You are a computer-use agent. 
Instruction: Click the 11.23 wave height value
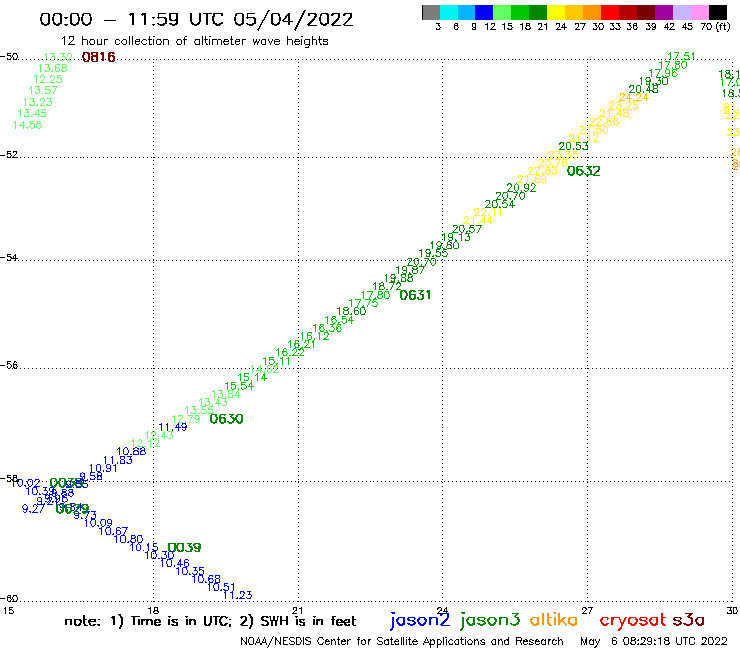pyautogui.click(x=237, y=595)
